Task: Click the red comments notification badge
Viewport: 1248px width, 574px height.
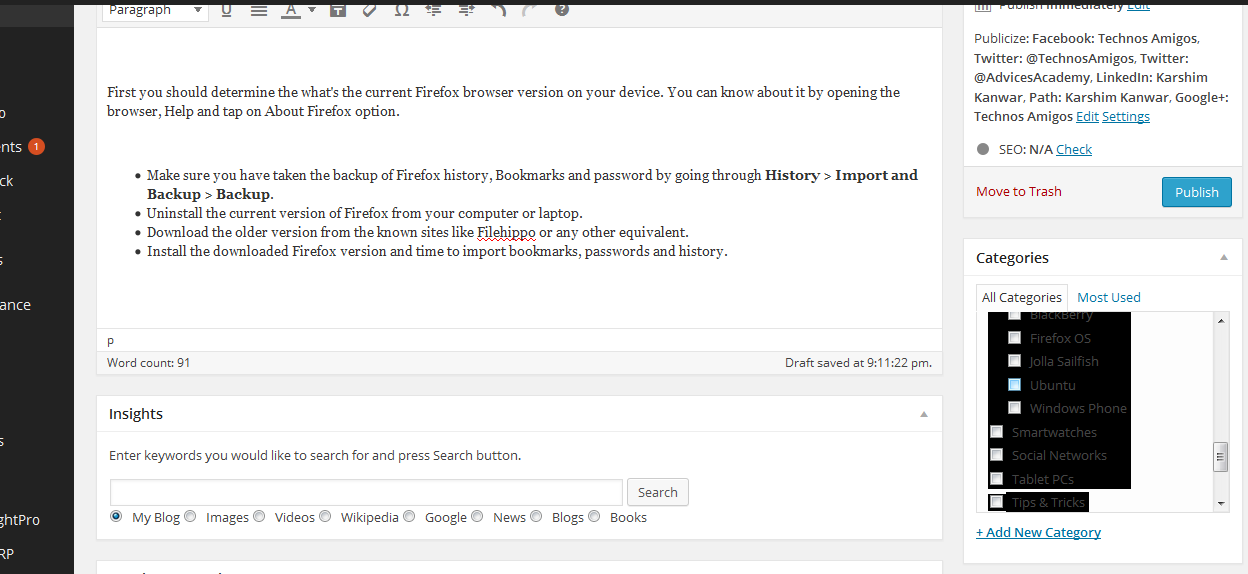Action: coord(36,147)
